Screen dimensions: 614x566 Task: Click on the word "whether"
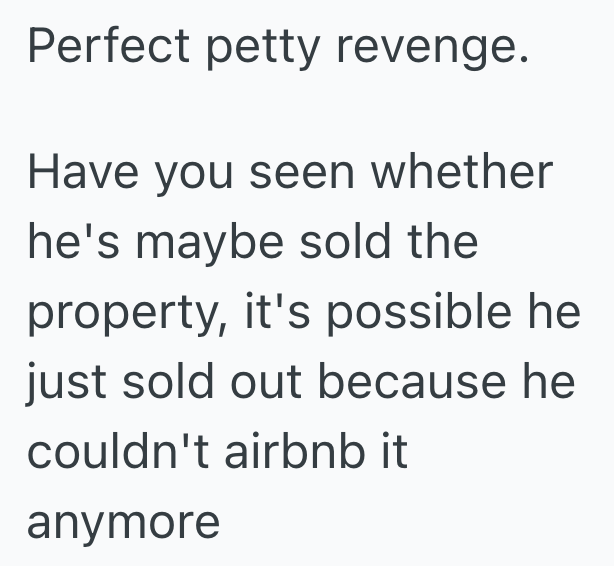[x=461, y=174]
